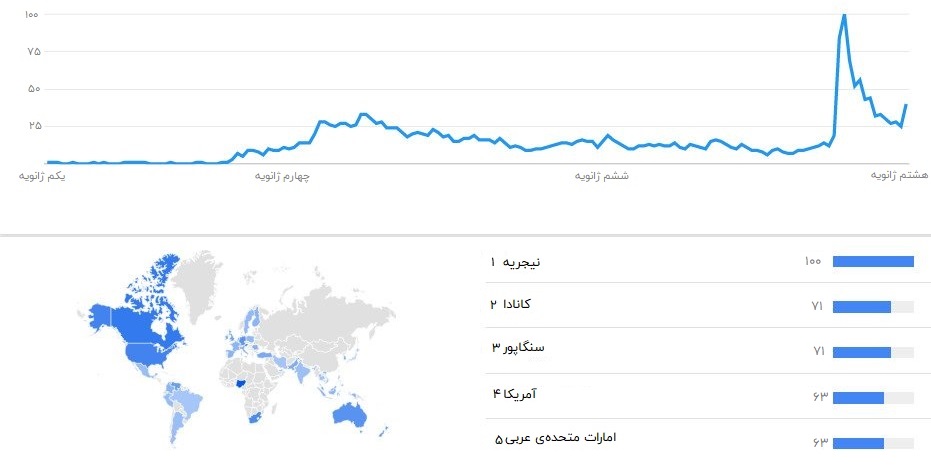Click the bar for the United Arab Emirates
Image resolution: width=931 pixels, height=473 pixels.
tap(858, 443)
